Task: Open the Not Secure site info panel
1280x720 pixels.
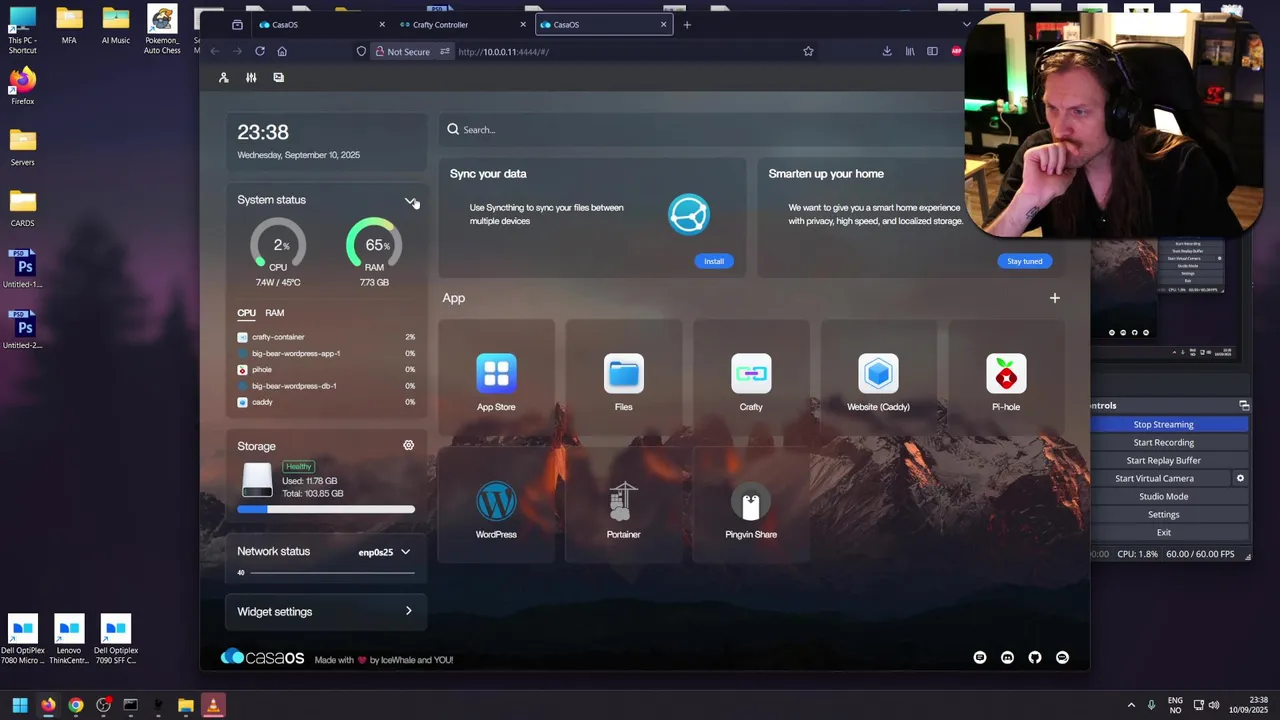Action: click(x=402, y=51)
